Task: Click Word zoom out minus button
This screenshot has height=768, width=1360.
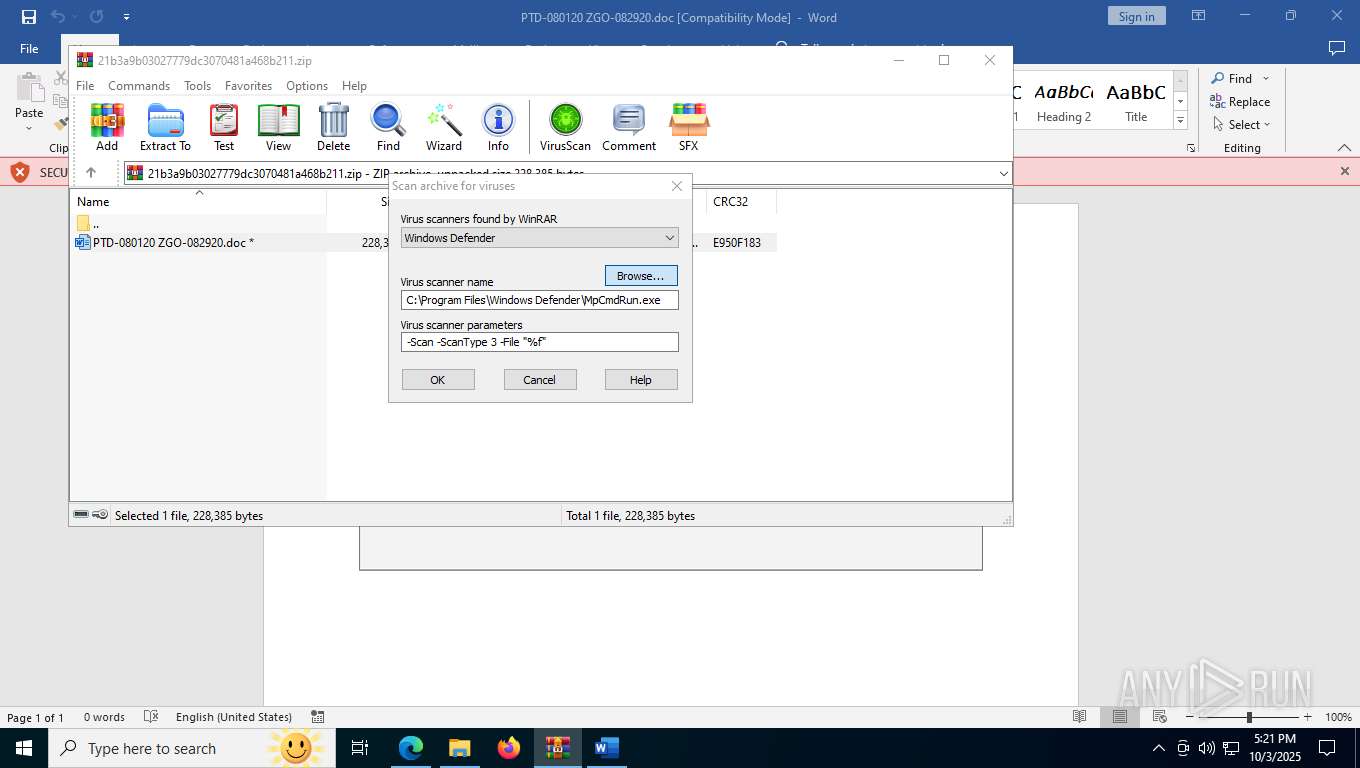Action: coord(1191,717)
